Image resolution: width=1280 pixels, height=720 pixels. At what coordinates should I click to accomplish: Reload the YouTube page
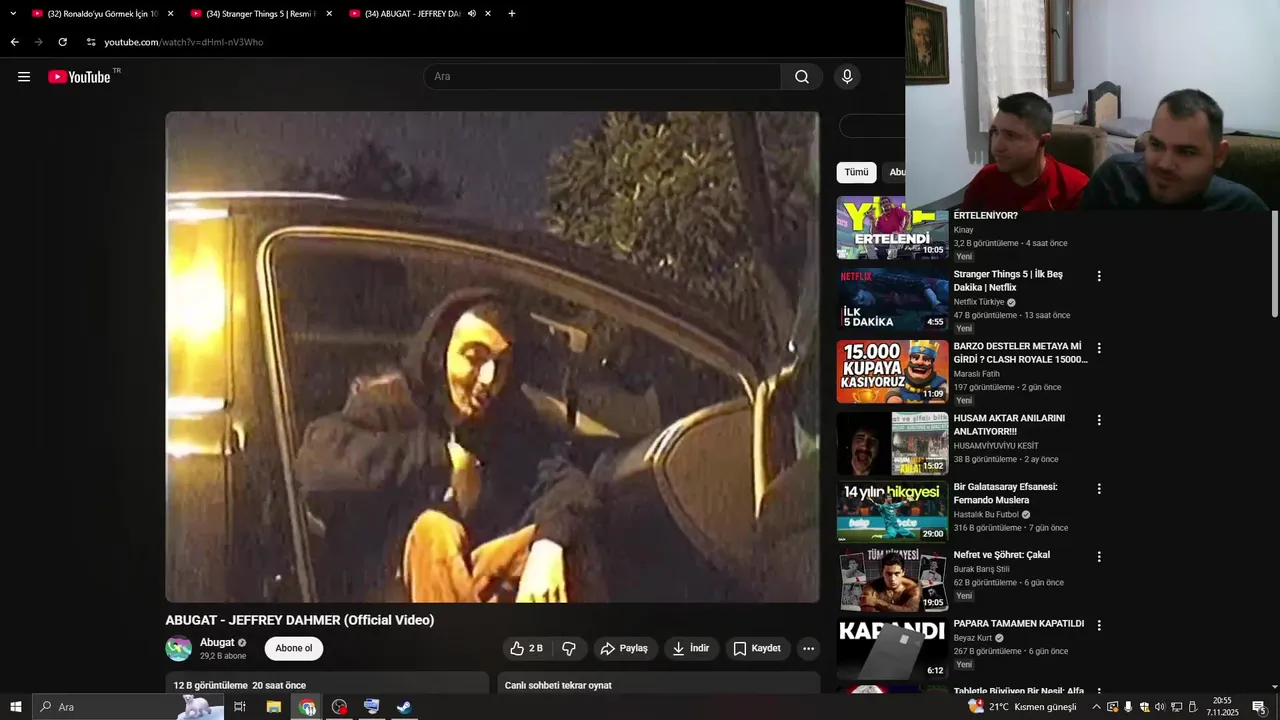click(x=62, y=42)
